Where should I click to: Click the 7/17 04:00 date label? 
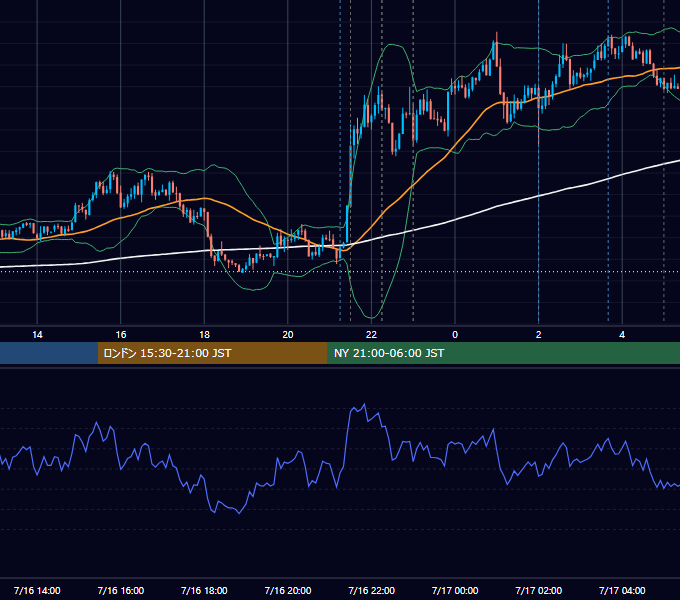(622, 590)
